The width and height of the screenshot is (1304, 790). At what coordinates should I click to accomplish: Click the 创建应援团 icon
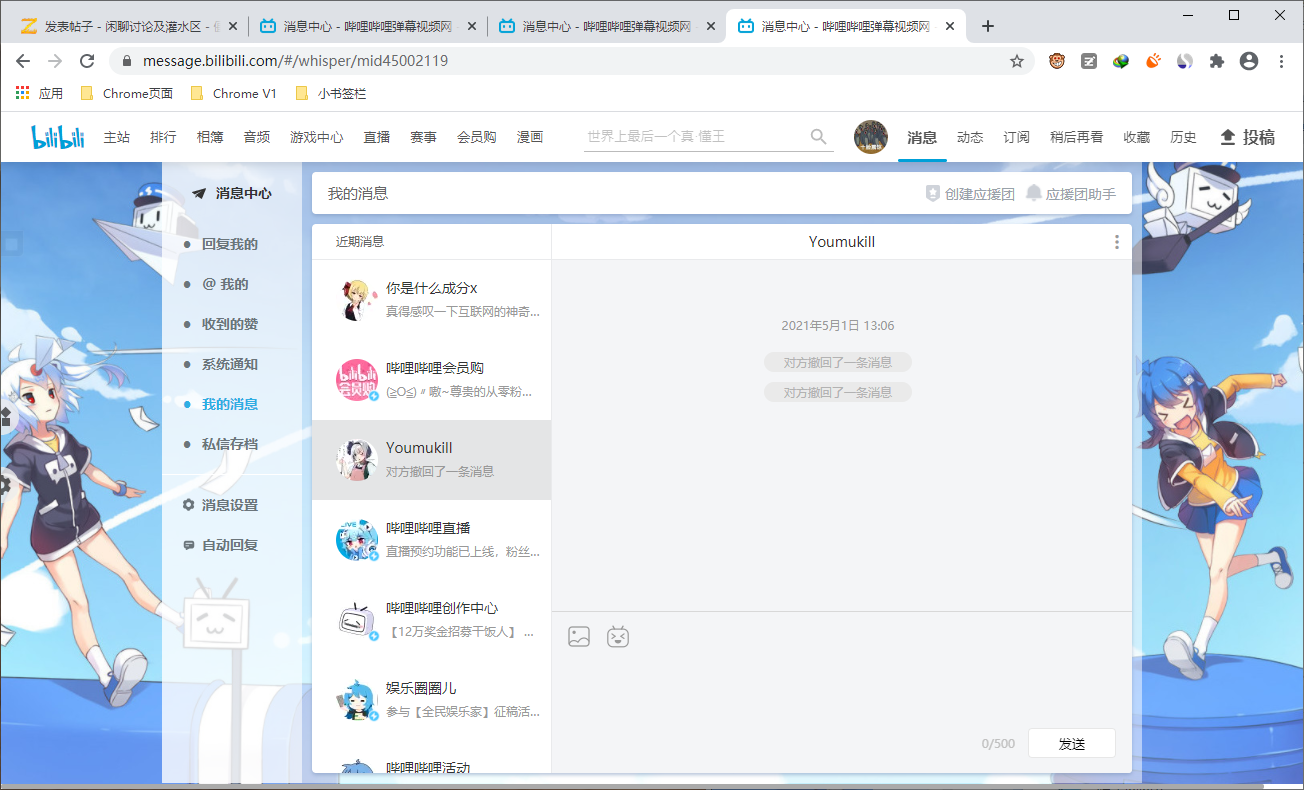point(932,193)
